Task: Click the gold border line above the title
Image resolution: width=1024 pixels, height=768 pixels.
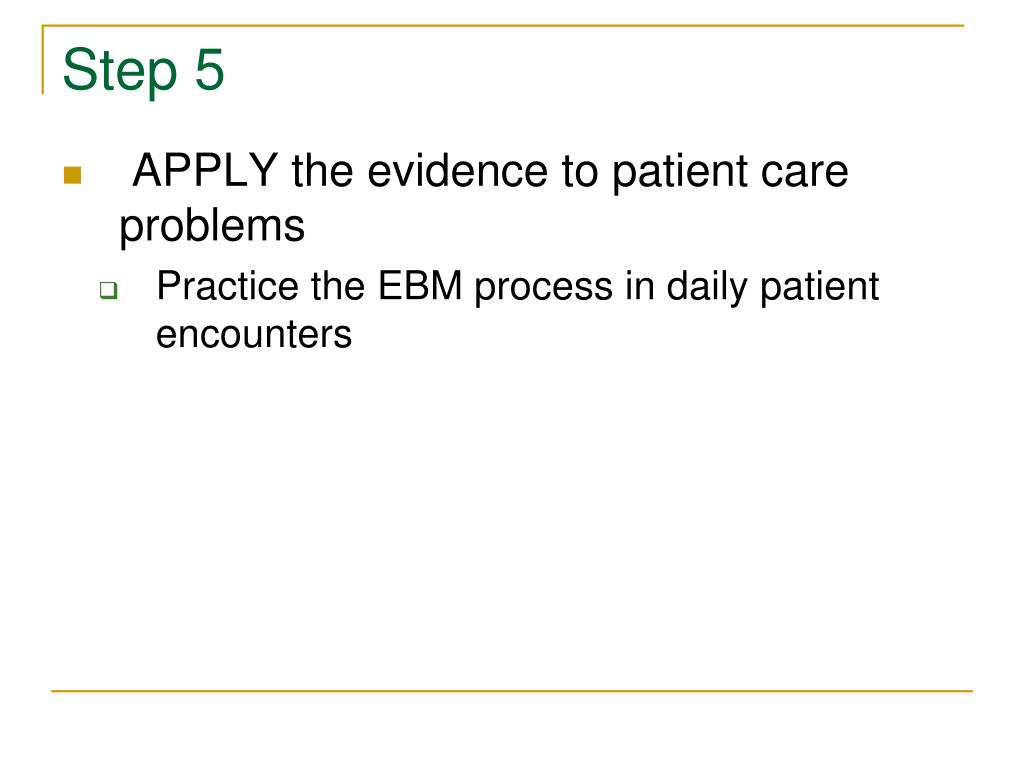Action: (x=503, y=26)
